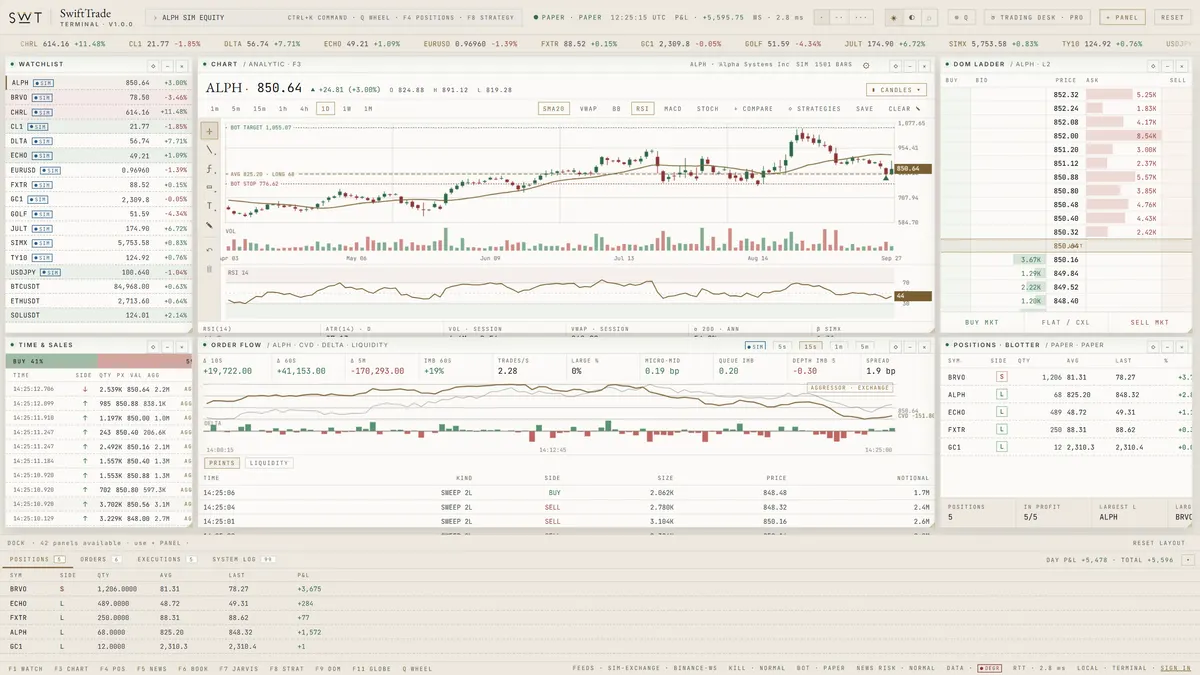Select the crosshair tool in chart toolbar
1200x675 pixels.
(210, 131)
